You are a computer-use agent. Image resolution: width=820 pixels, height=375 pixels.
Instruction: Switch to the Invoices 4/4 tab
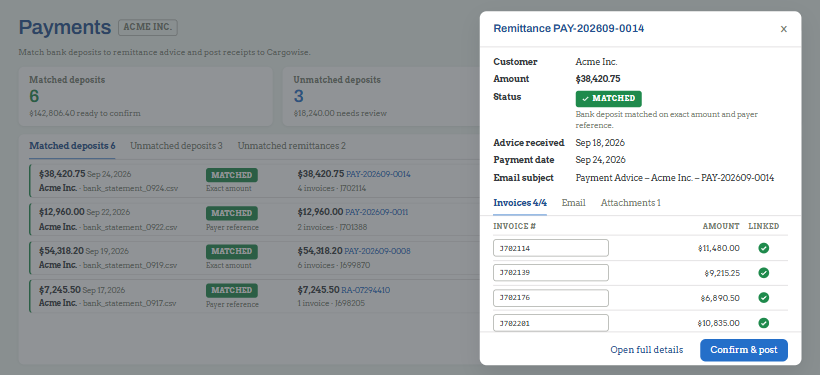tap(520, 203)
